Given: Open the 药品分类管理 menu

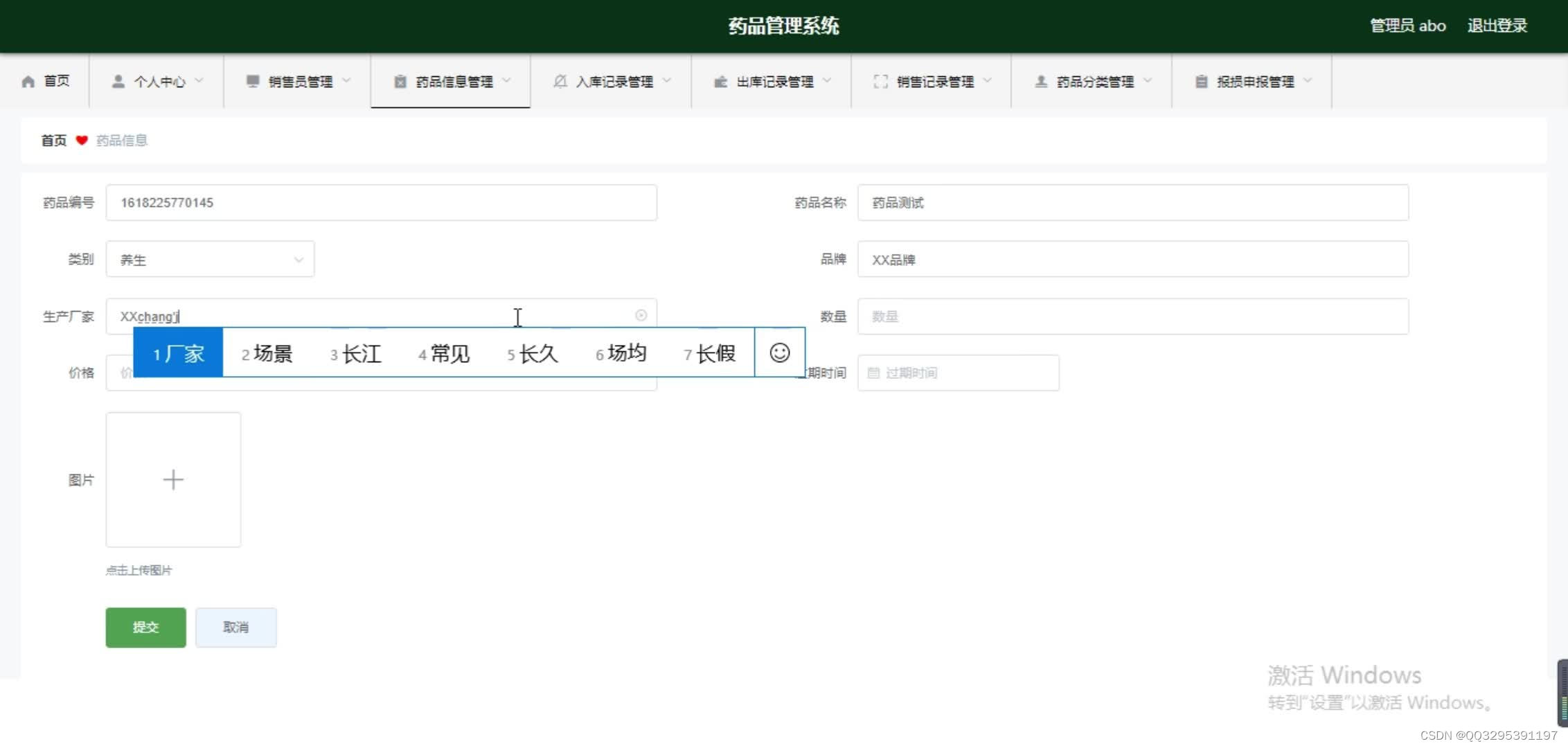Looking at the screenshot, I should [1092, 82].
